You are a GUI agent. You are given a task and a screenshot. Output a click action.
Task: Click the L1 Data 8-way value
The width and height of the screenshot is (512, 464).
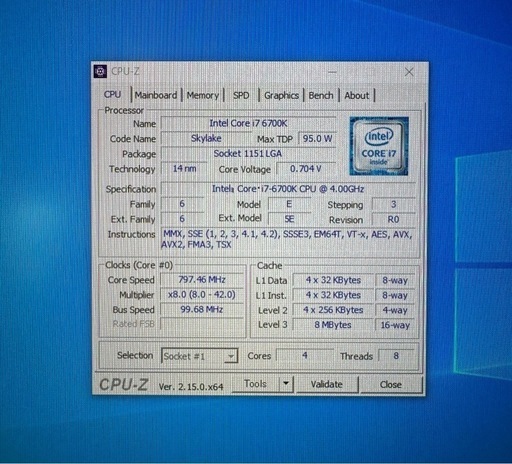(395, 281)
